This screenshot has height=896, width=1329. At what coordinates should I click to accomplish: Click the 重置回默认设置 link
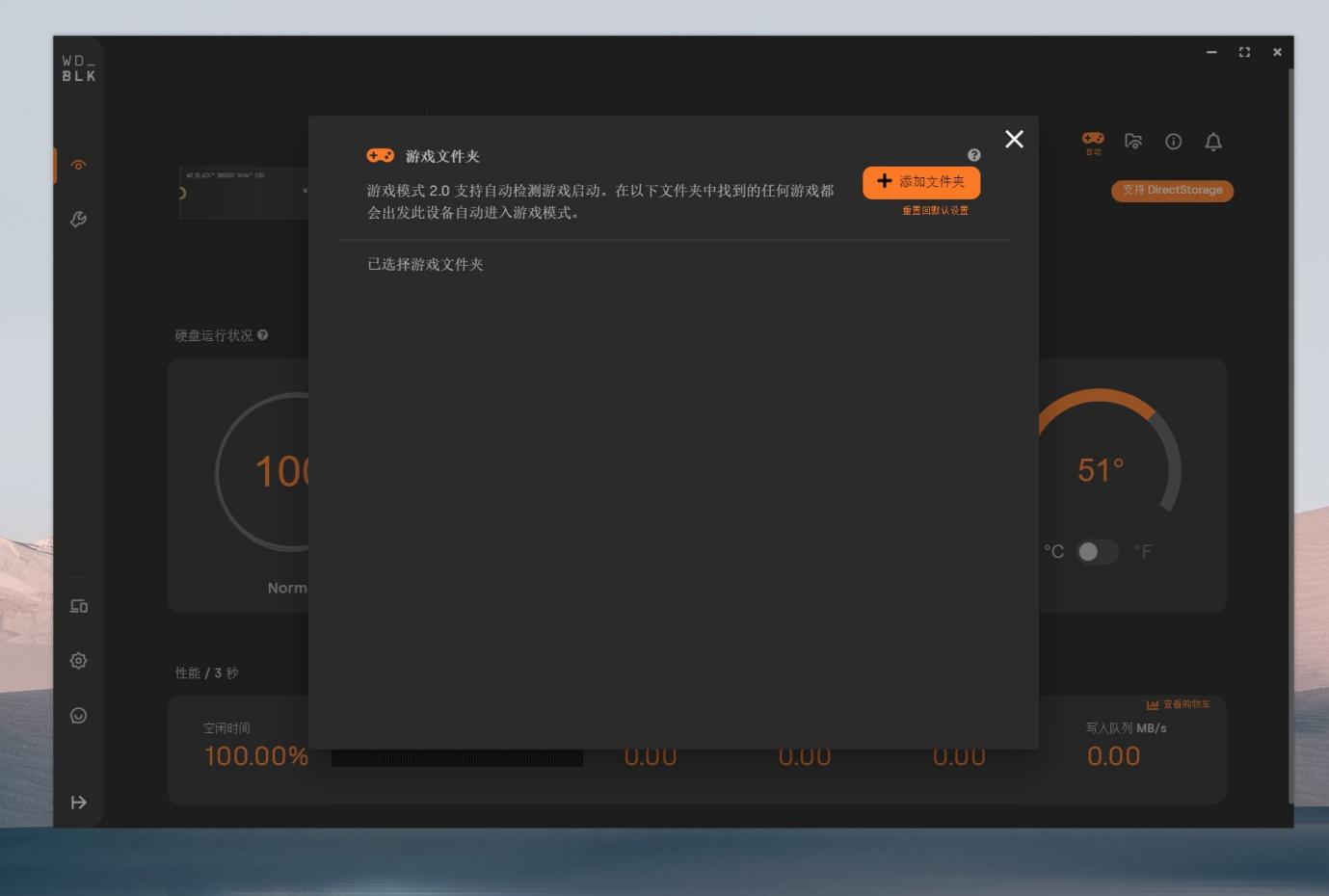[x=935, y=210]
